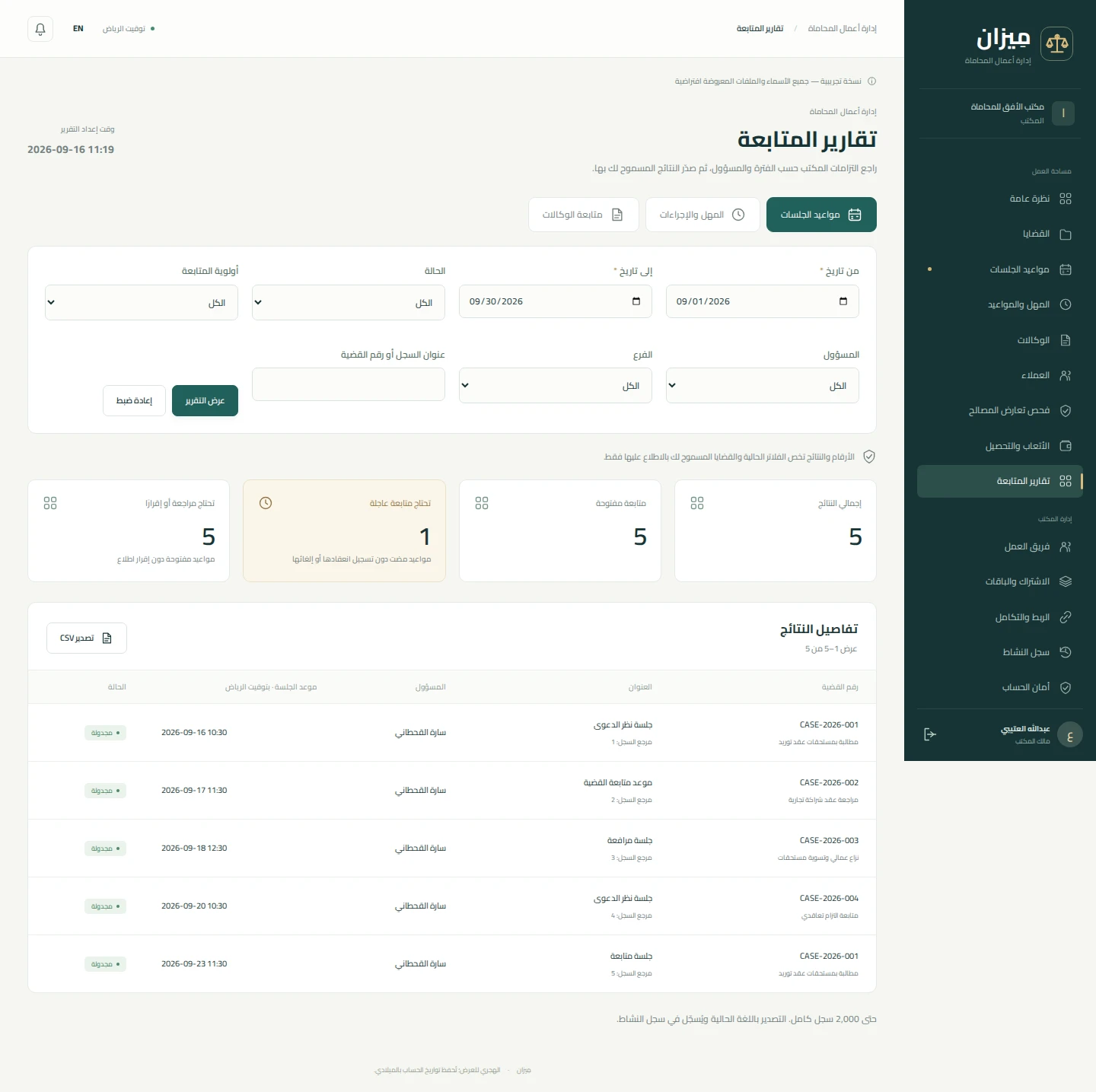Open الربط والتكامل link item
1096x1092 pixels.
pyautogui.click(x=999, y=617)
